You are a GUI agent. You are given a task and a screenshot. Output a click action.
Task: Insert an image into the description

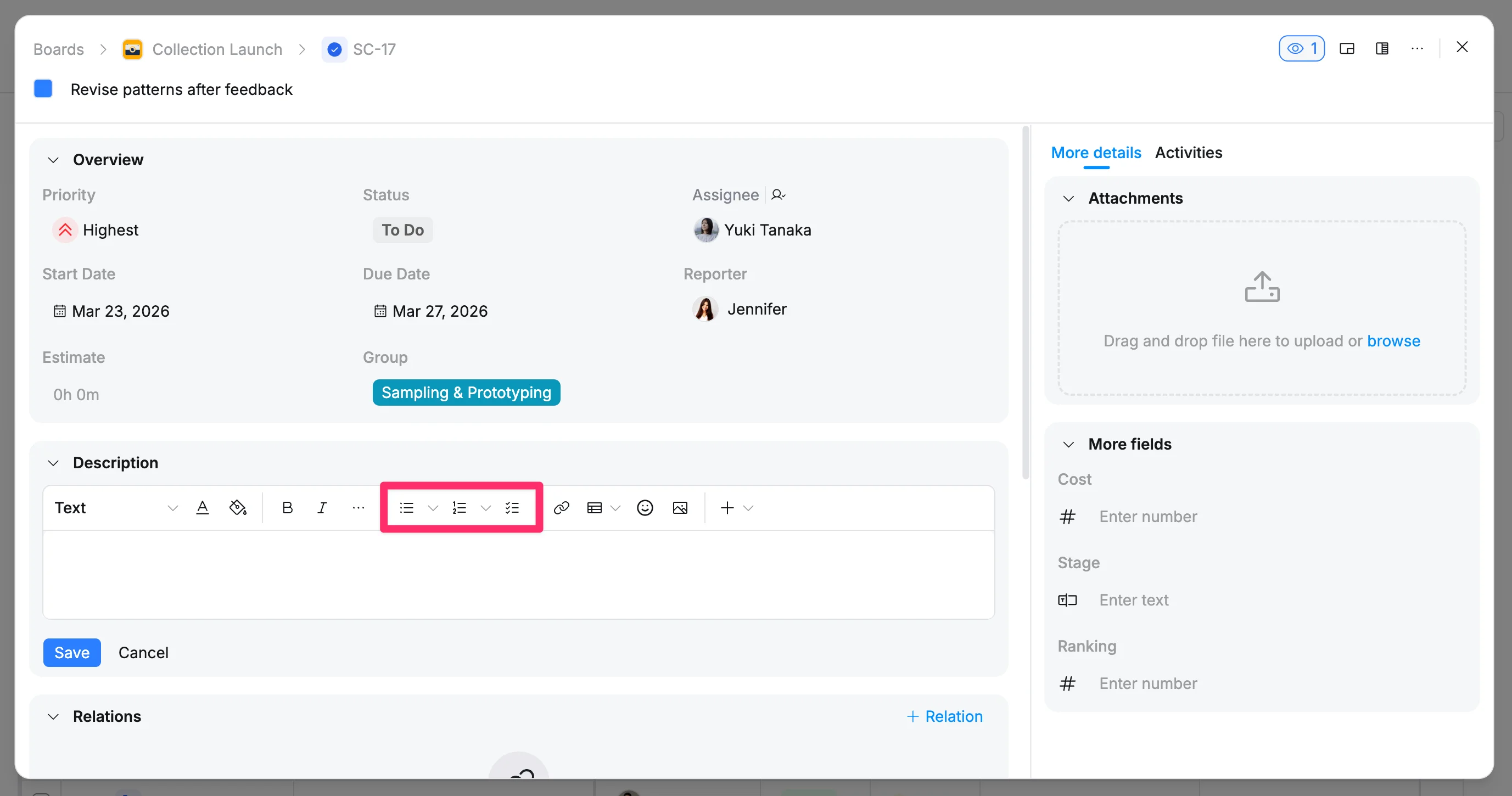(x=680, y=508)
